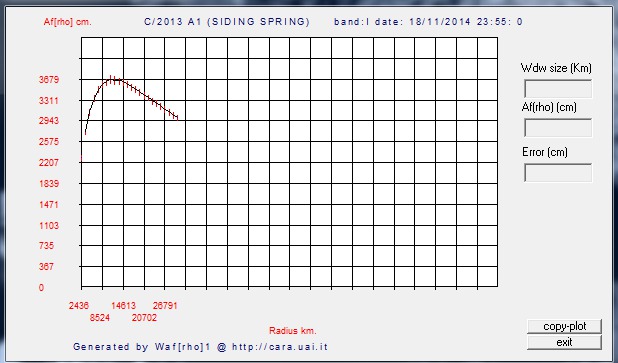Image resolution: width=618 pixels, height=363 pixels.
Task: Click the lowest starting point of the curve
Action: (86, 134)
